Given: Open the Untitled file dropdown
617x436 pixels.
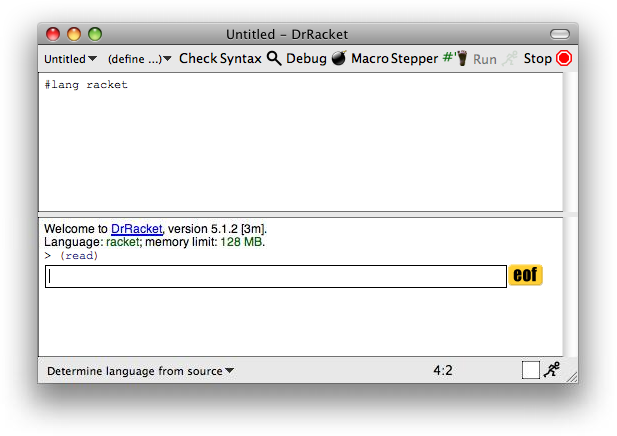Looking at the screenshot, I should [70, 59].
